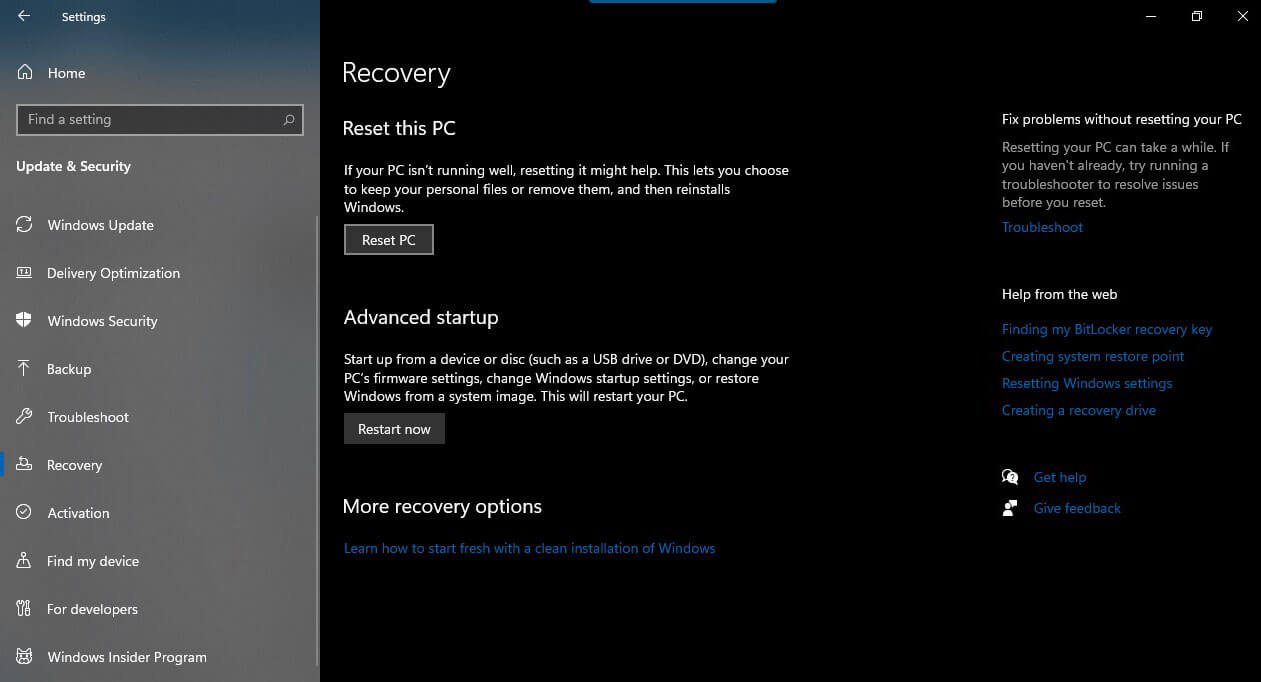This screenshot has height=682, width=1261.
Task: Select the Windows Update sidebar icon
Action: pyautogui.click(x=24, y=225)
